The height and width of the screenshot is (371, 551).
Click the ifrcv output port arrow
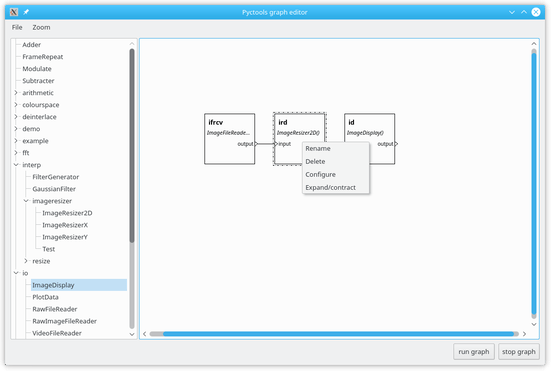click(x=256, y=144)
